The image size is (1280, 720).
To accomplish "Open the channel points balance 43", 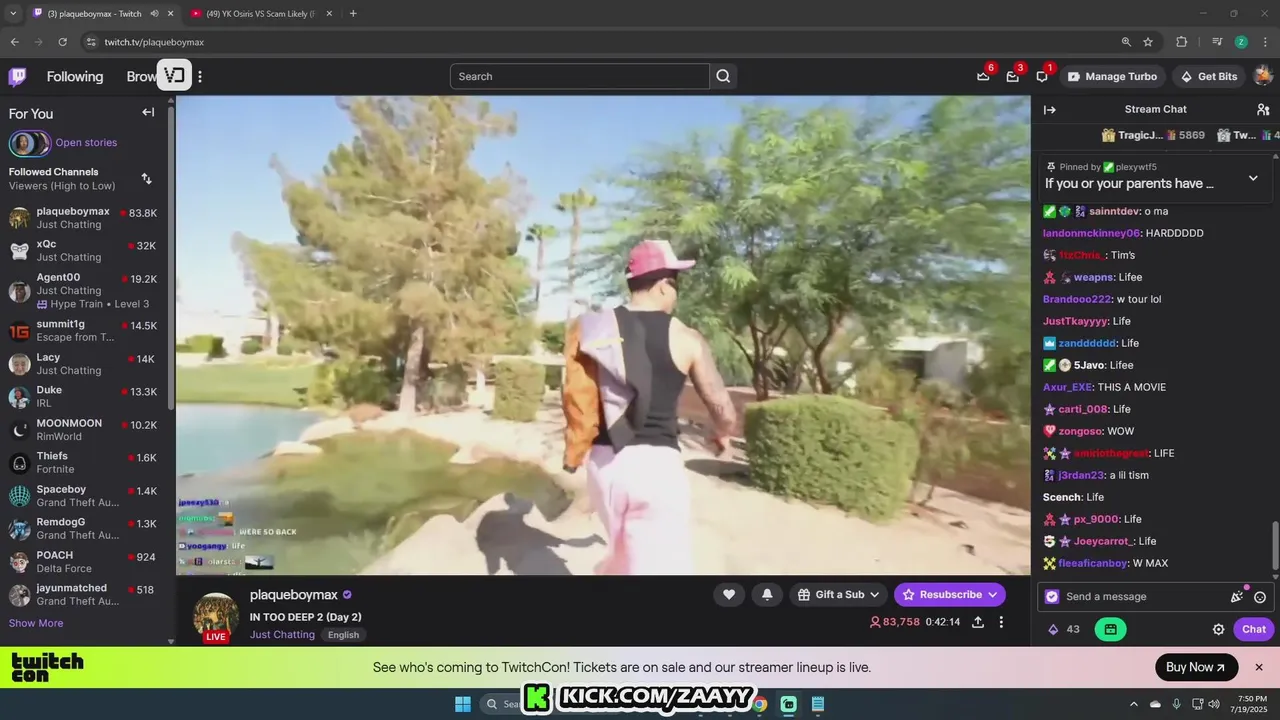I will click(x=1063, y=629).
